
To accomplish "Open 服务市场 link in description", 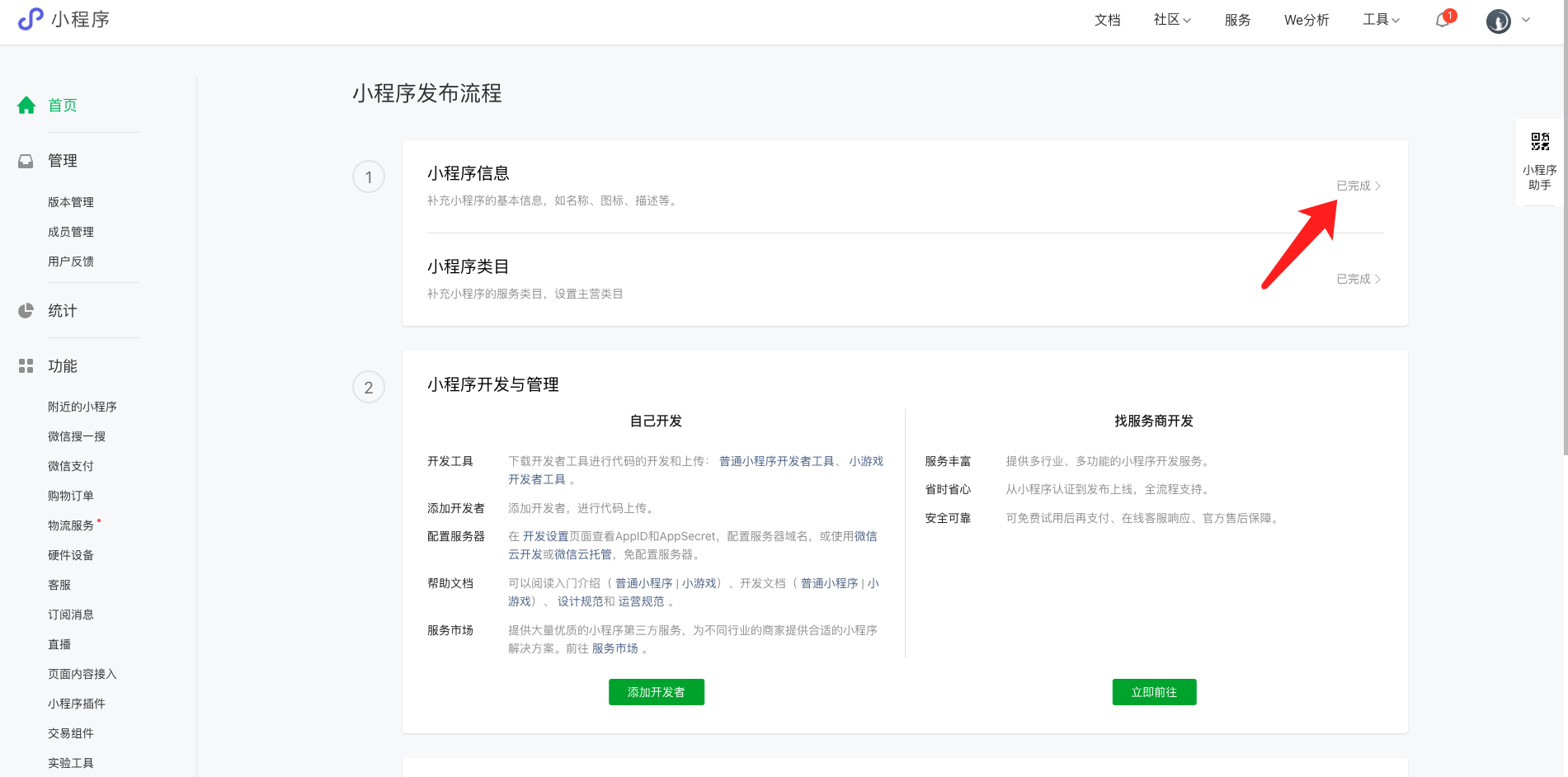I will point(614,648).
